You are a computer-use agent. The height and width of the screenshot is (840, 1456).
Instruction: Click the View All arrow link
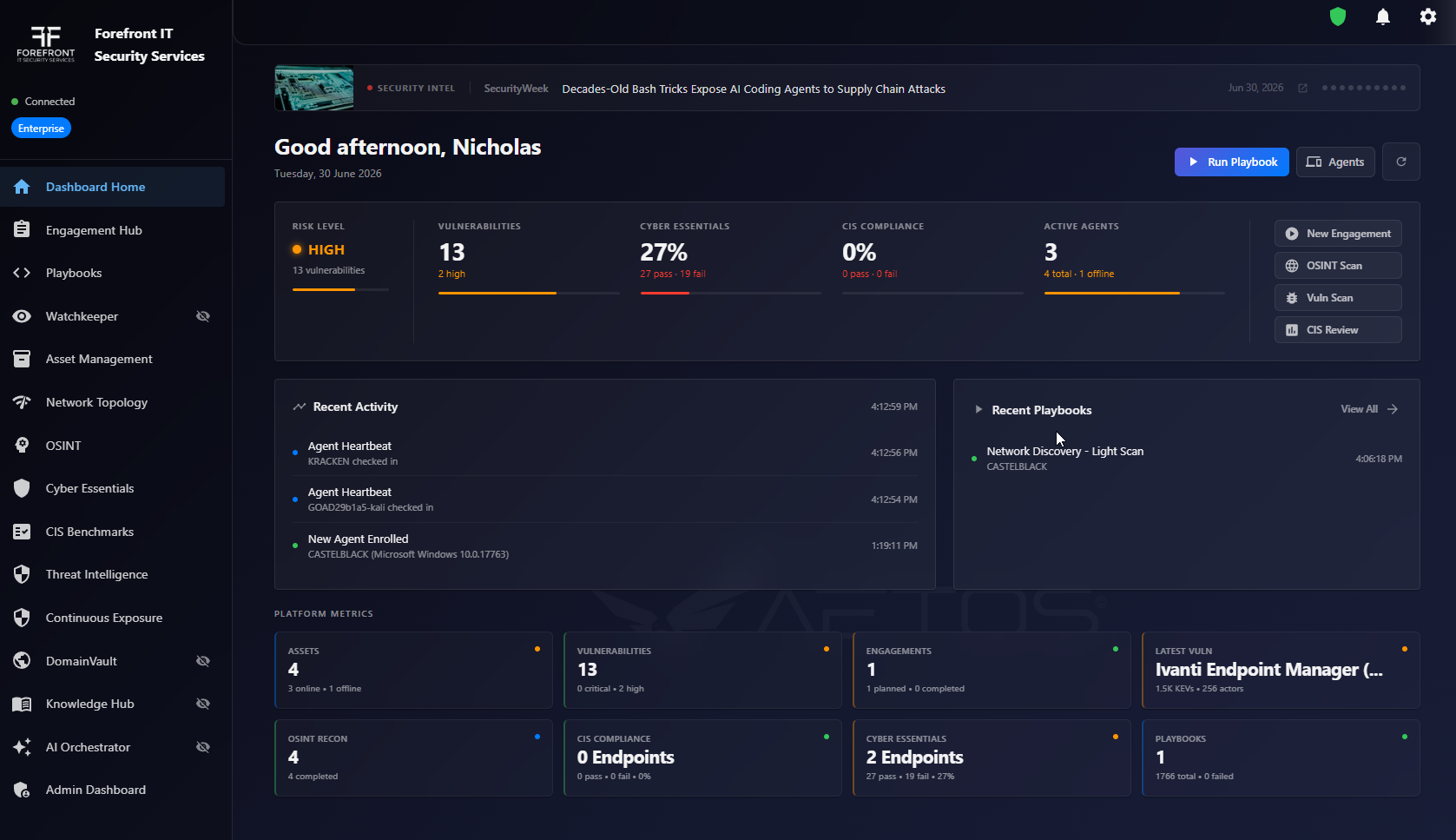click(1369, 409)
